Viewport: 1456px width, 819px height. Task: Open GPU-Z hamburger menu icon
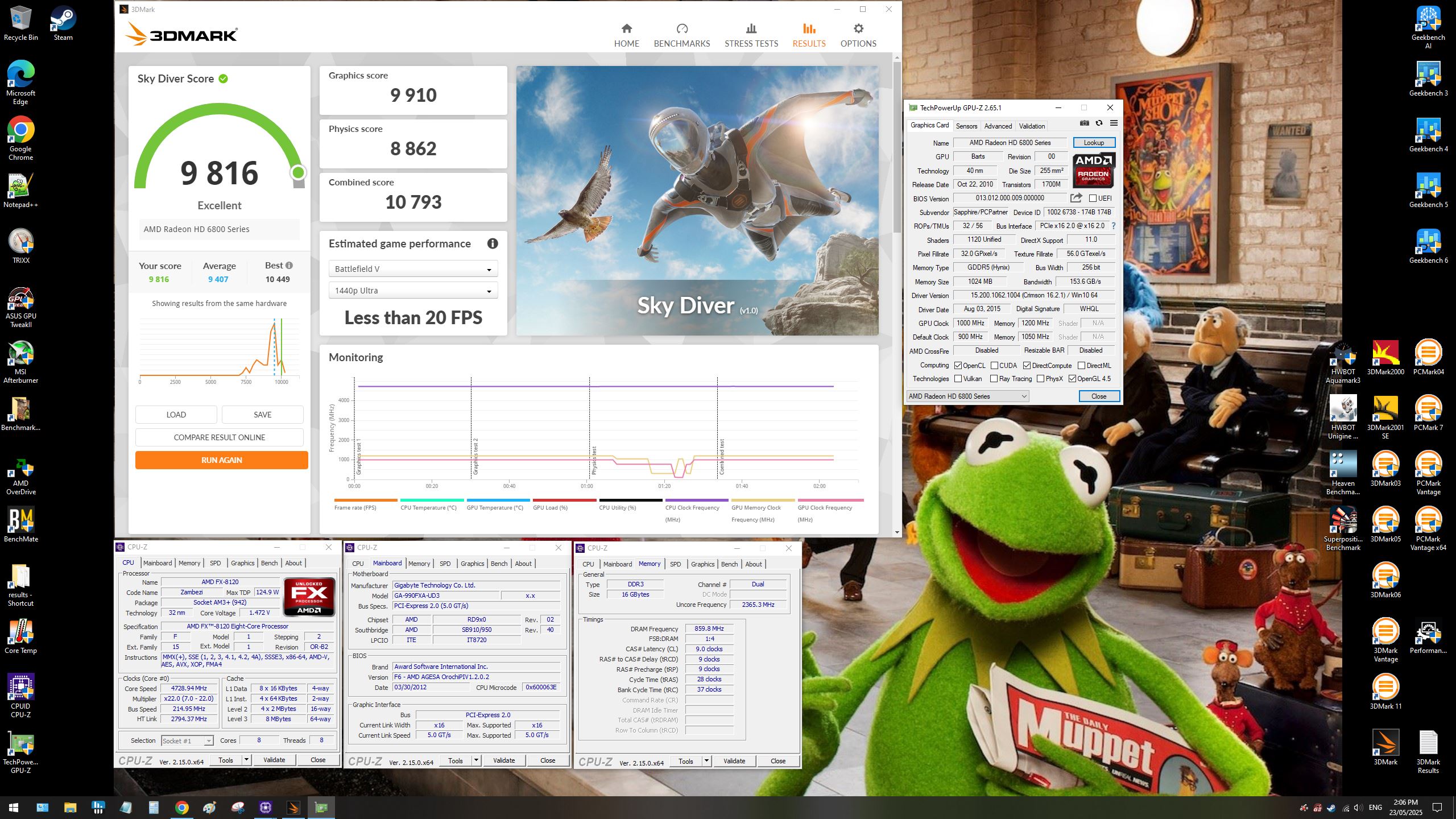[1114, 123]
